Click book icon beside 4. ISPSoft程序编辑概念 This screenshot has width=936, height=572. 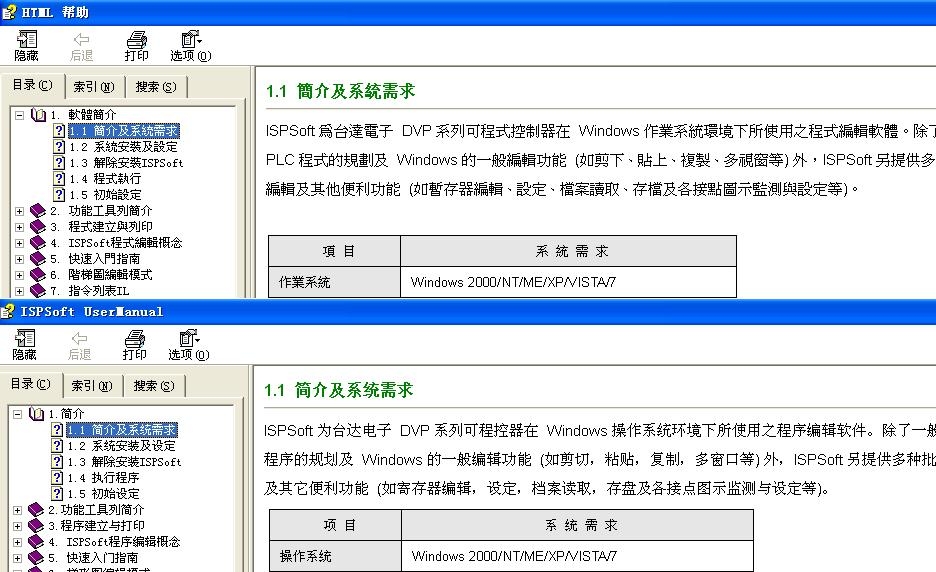[36, 542]
